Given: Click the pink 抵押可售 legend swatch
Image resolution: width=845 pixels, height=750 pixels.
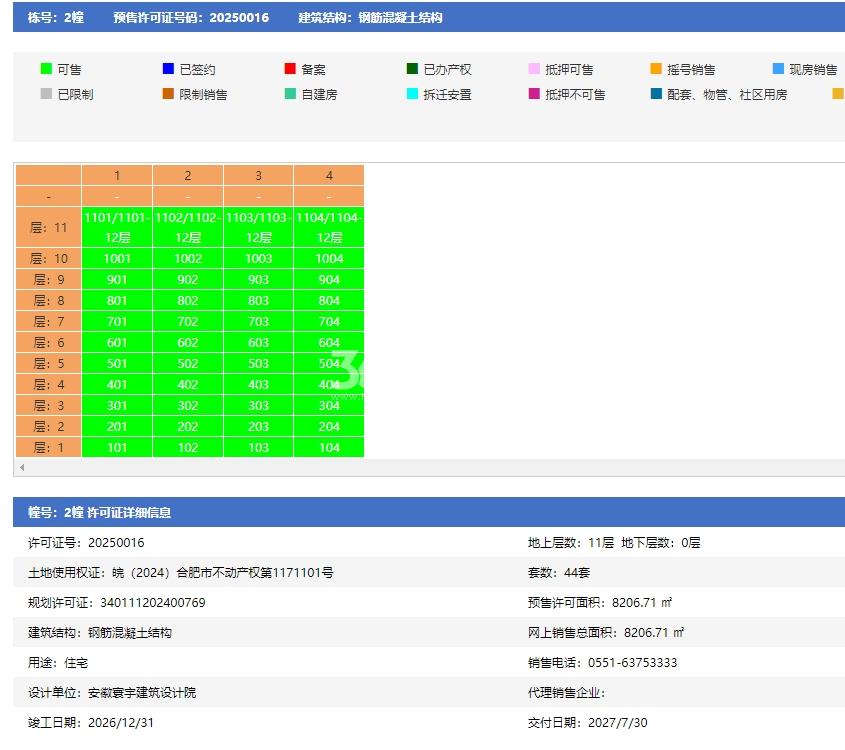Looking at the screenshot, I should tap(534, 68).
